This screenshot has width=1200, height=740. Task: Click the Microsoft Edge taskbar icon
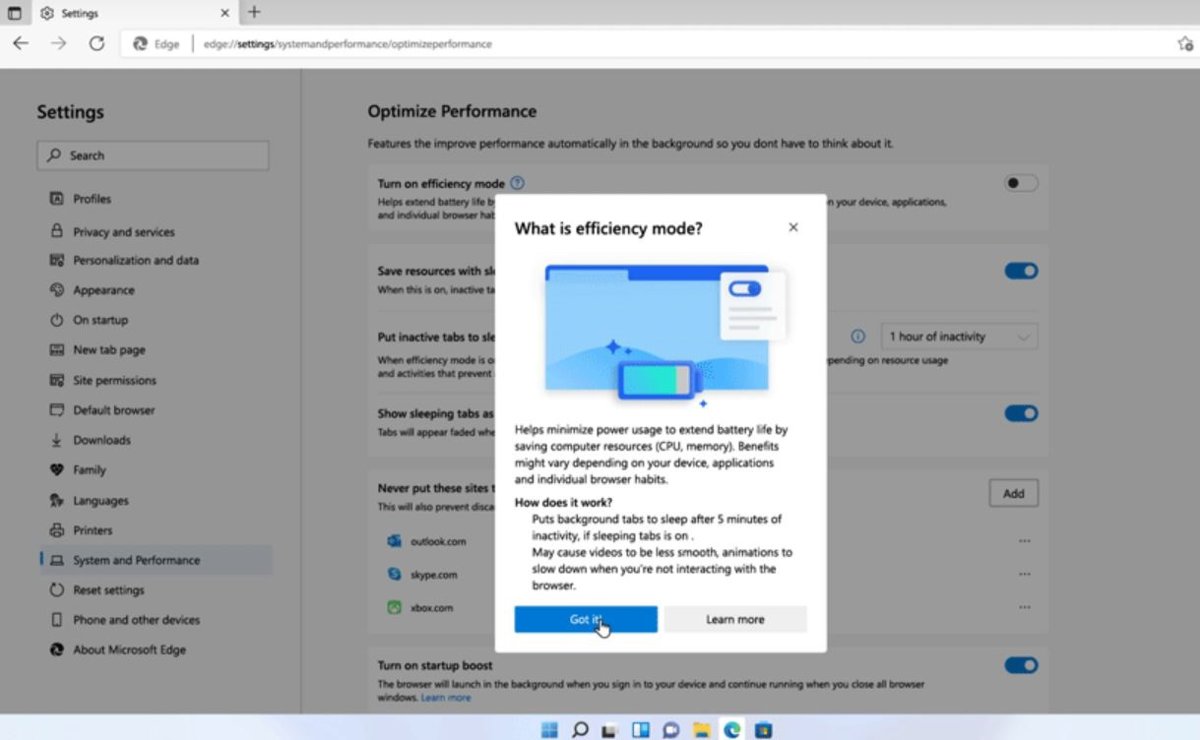tap(733, 729)
